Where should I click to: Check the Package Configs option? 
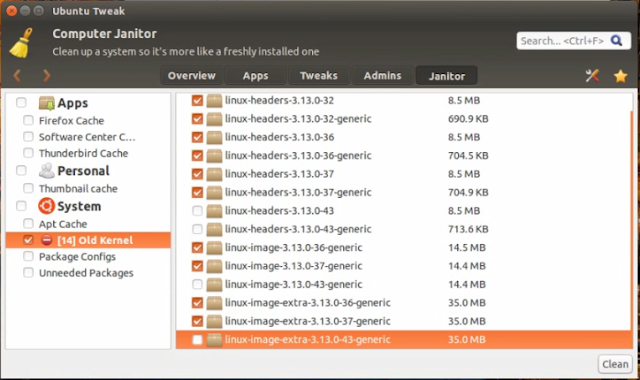coord(28,256)
